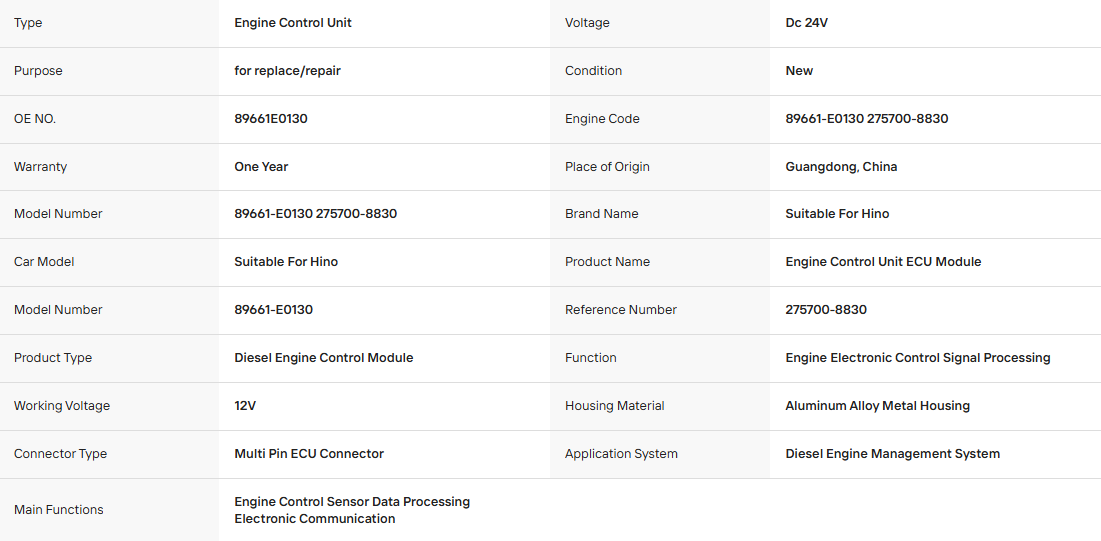Image resolution: width=1101 pixels, height=541 pixels.
Task: Select the Engine Control Unit type value
Action: 293,22
